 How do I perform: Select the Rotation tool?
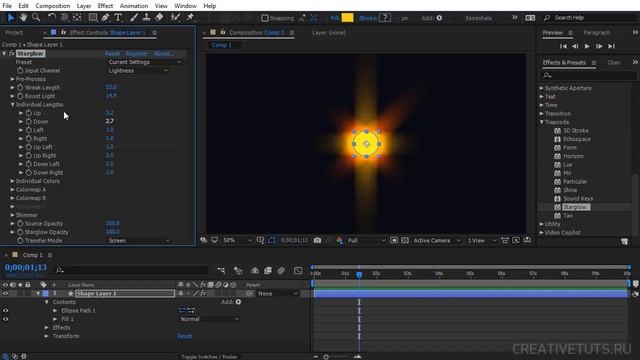[52, 18]
